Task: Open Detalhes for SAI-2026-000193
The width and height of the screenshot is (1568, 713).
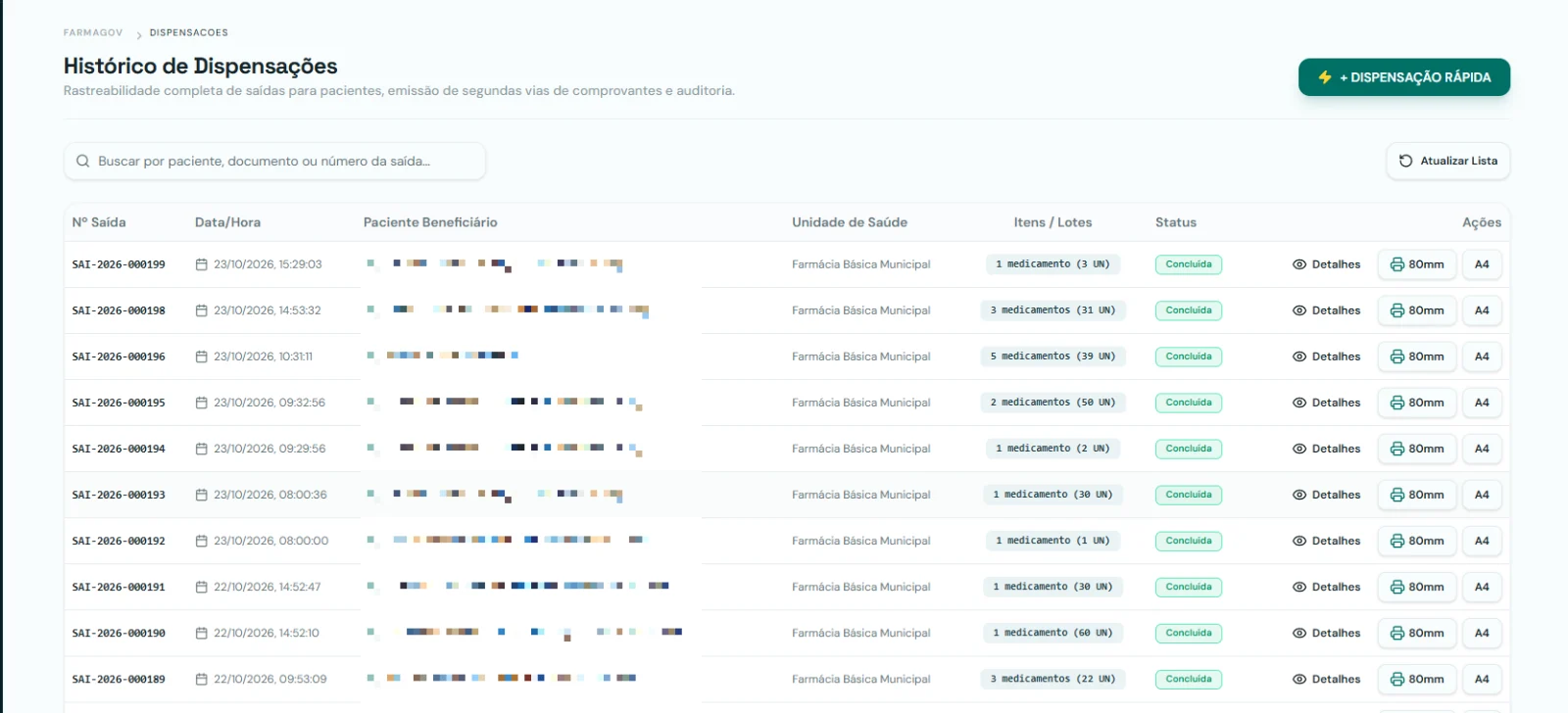Action: click(x=1326, y=495)
